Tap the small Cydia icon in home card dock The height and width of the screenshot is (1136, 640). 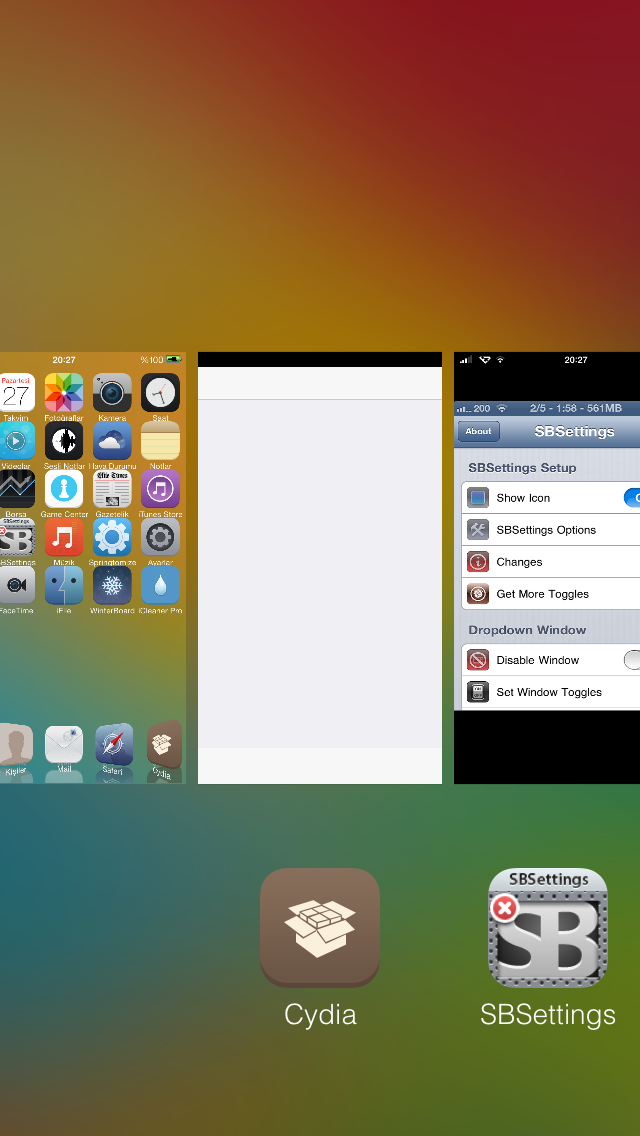[163, 744]
